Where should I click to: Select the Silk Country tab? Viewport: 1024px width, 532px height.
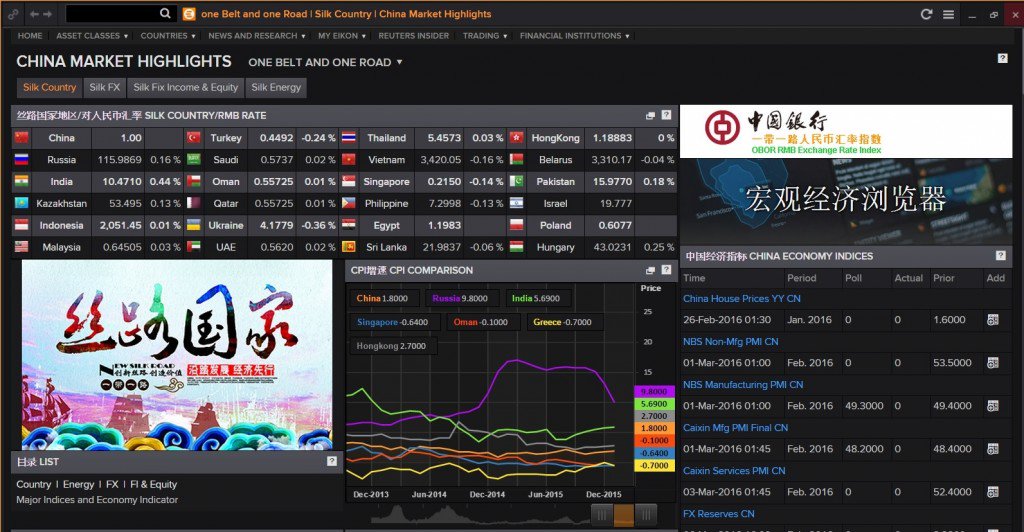tap(49, 87)
